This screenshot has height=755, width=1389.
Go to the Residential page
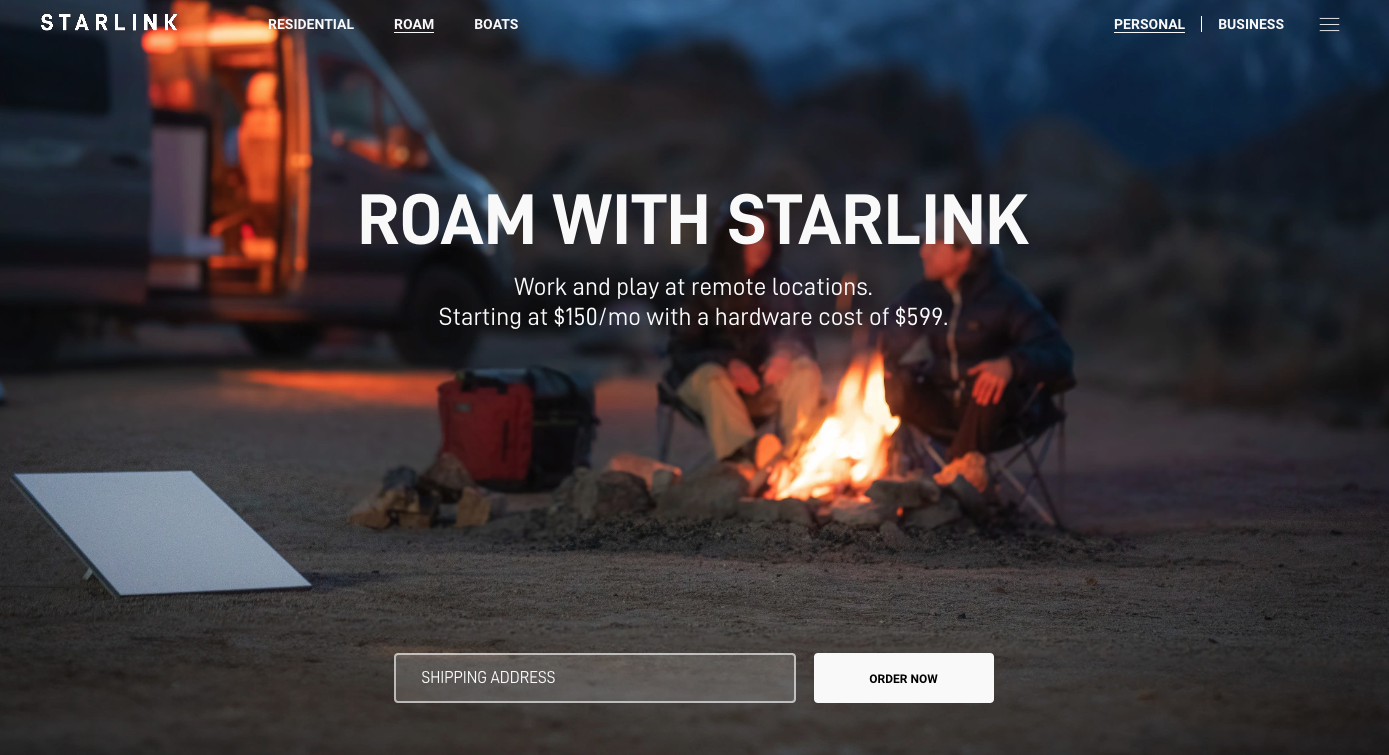(311, 24)
